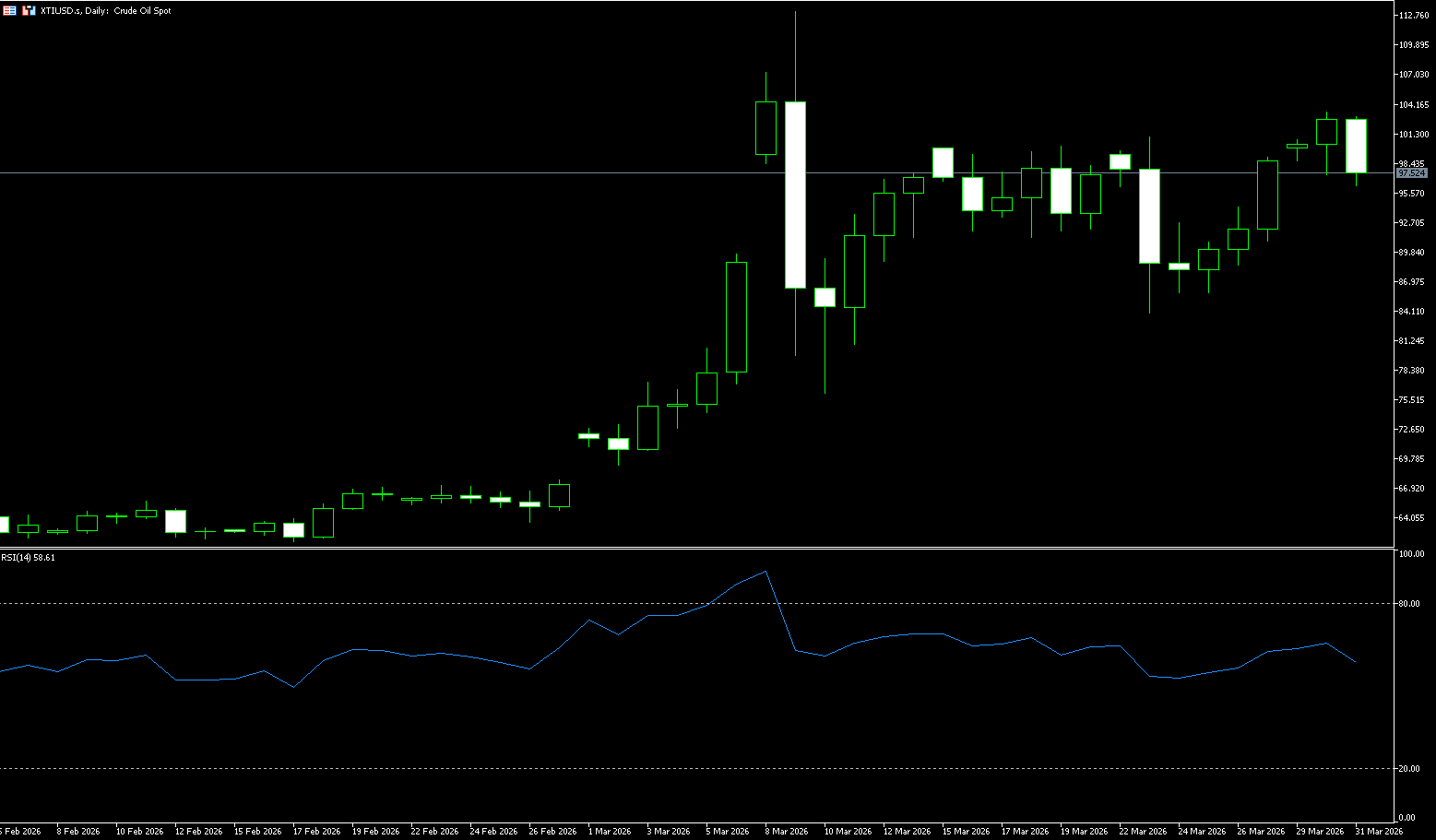Click the 1 Mar 2026 date label

(609, 832)
